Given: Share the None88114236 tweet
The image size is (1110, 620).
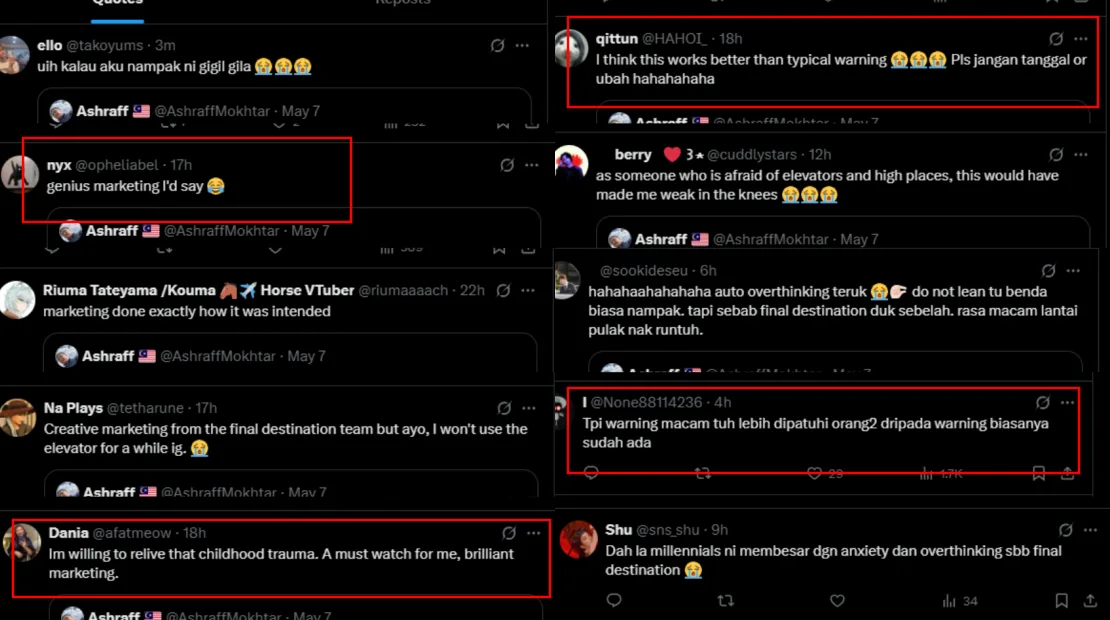Looking at the screenshot, I should [1068, 473].
